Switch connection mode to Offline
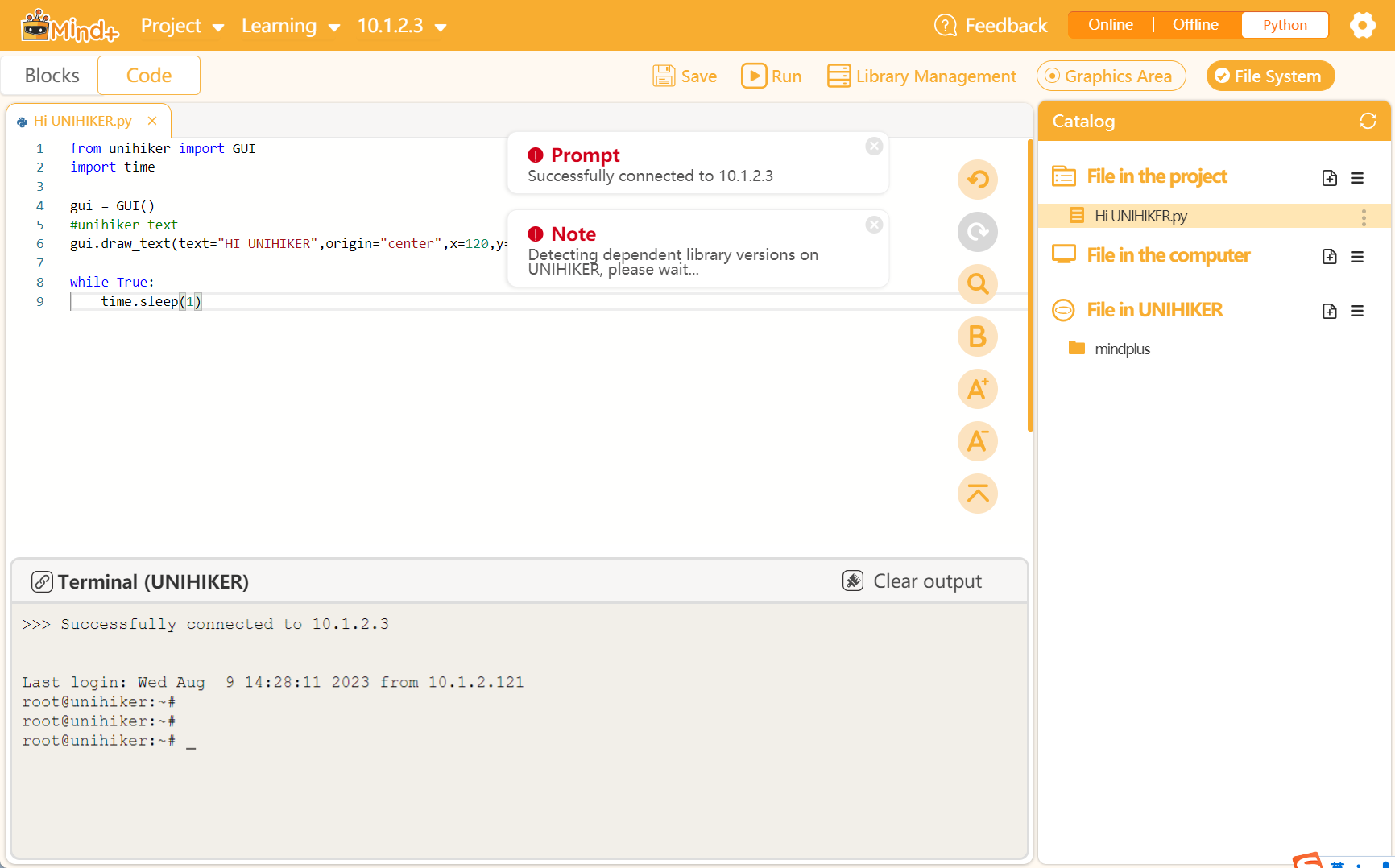 click(x=1194, y=24)
